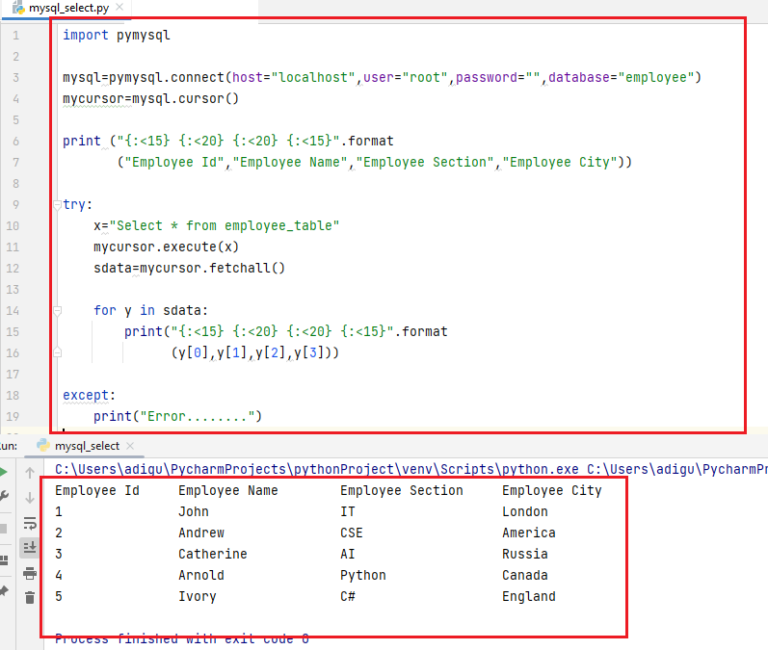768x650 pixels.
Task: Click "Employee Section" string on line 7
Action: (425, 162)
